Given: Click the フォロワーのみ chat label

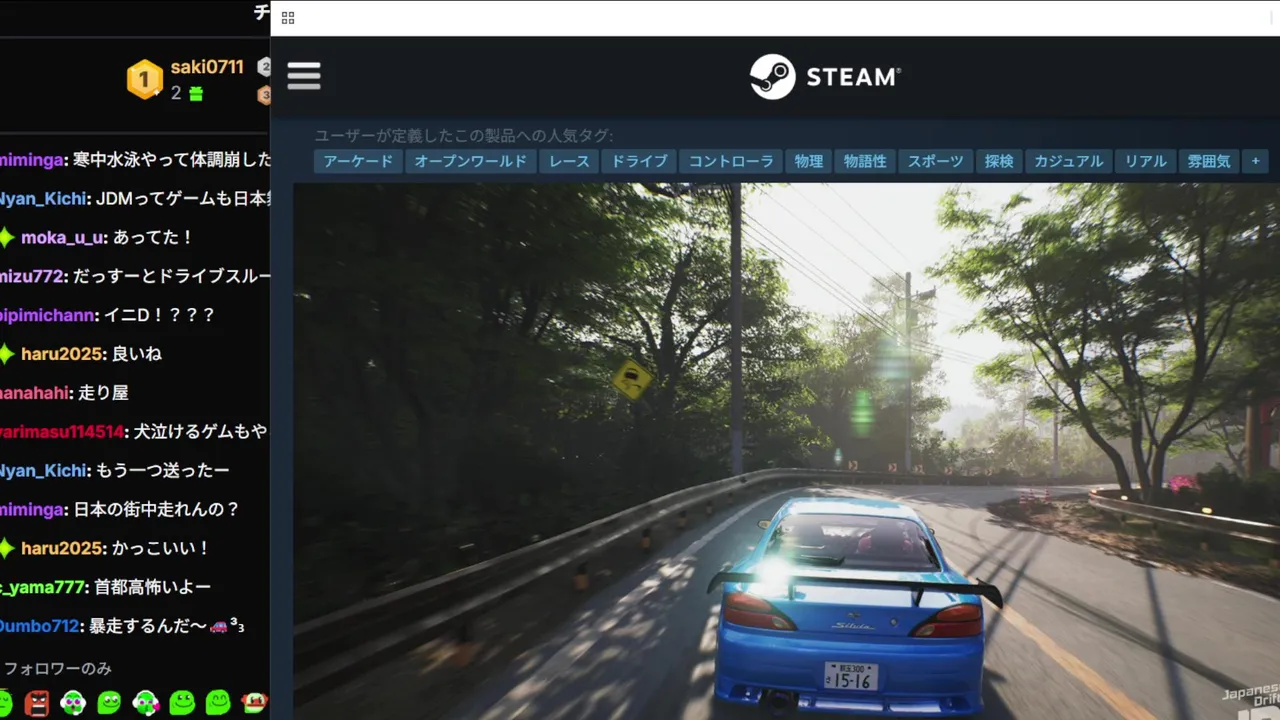Looking at the screenshot, I should 58,668.
